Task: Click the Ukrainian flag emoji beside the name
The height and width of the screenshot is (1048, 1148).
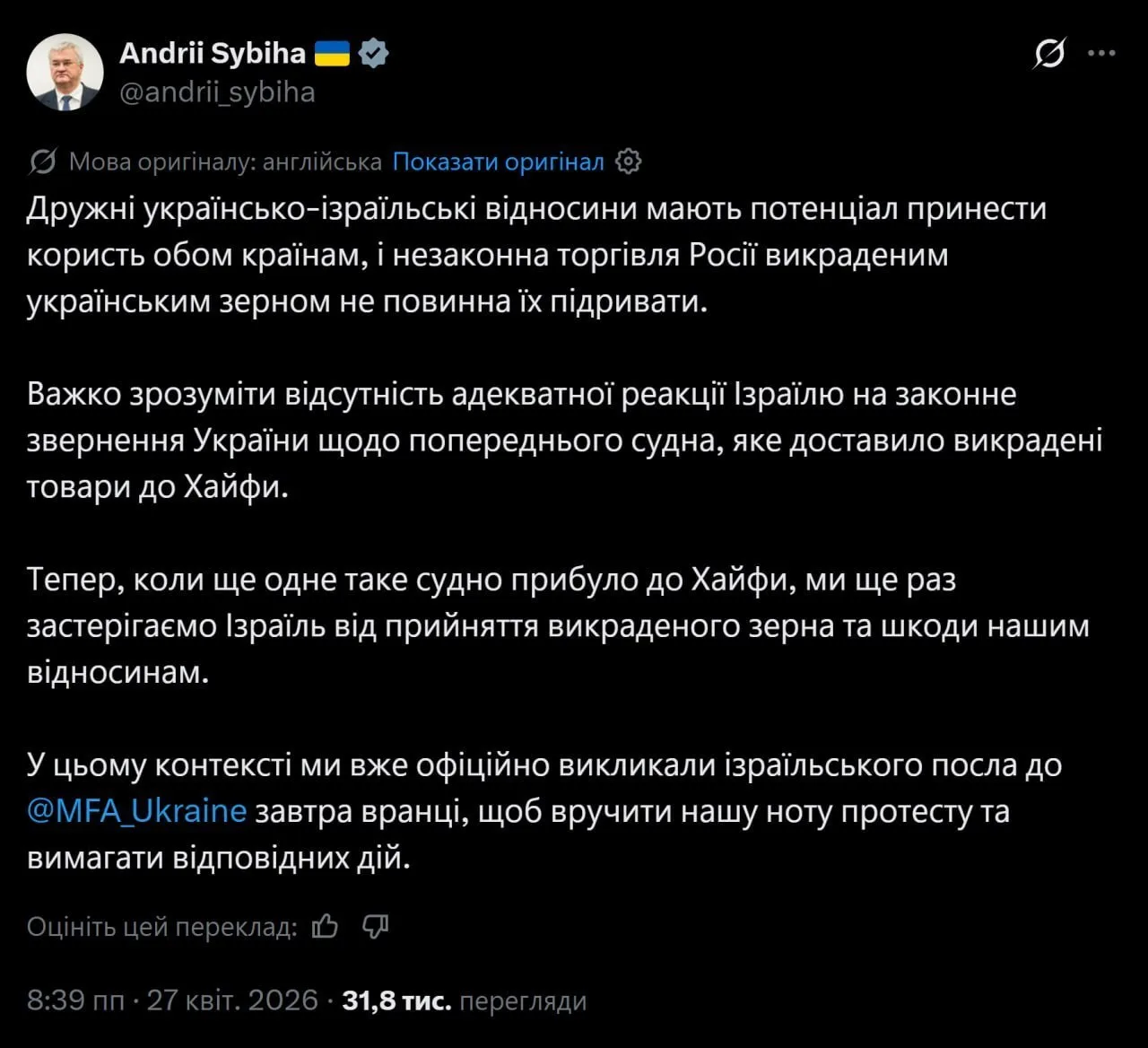Action: click(332, 54)
